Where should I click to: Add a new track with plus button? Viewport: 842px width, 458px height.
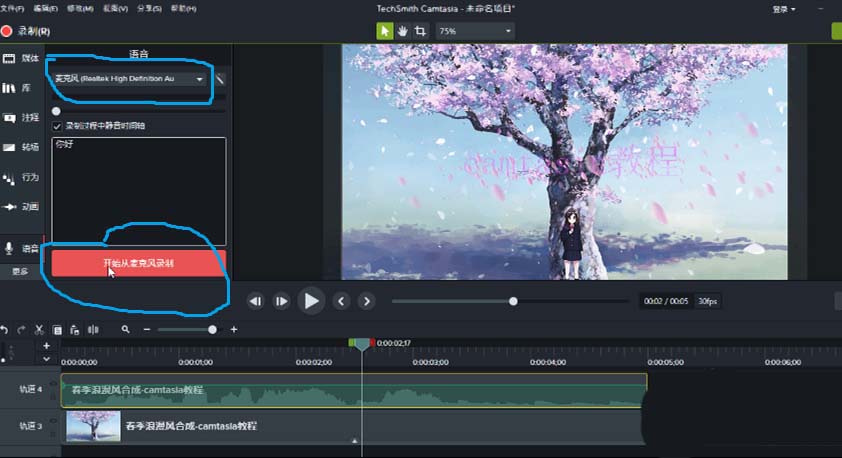[x=46, y=346]
